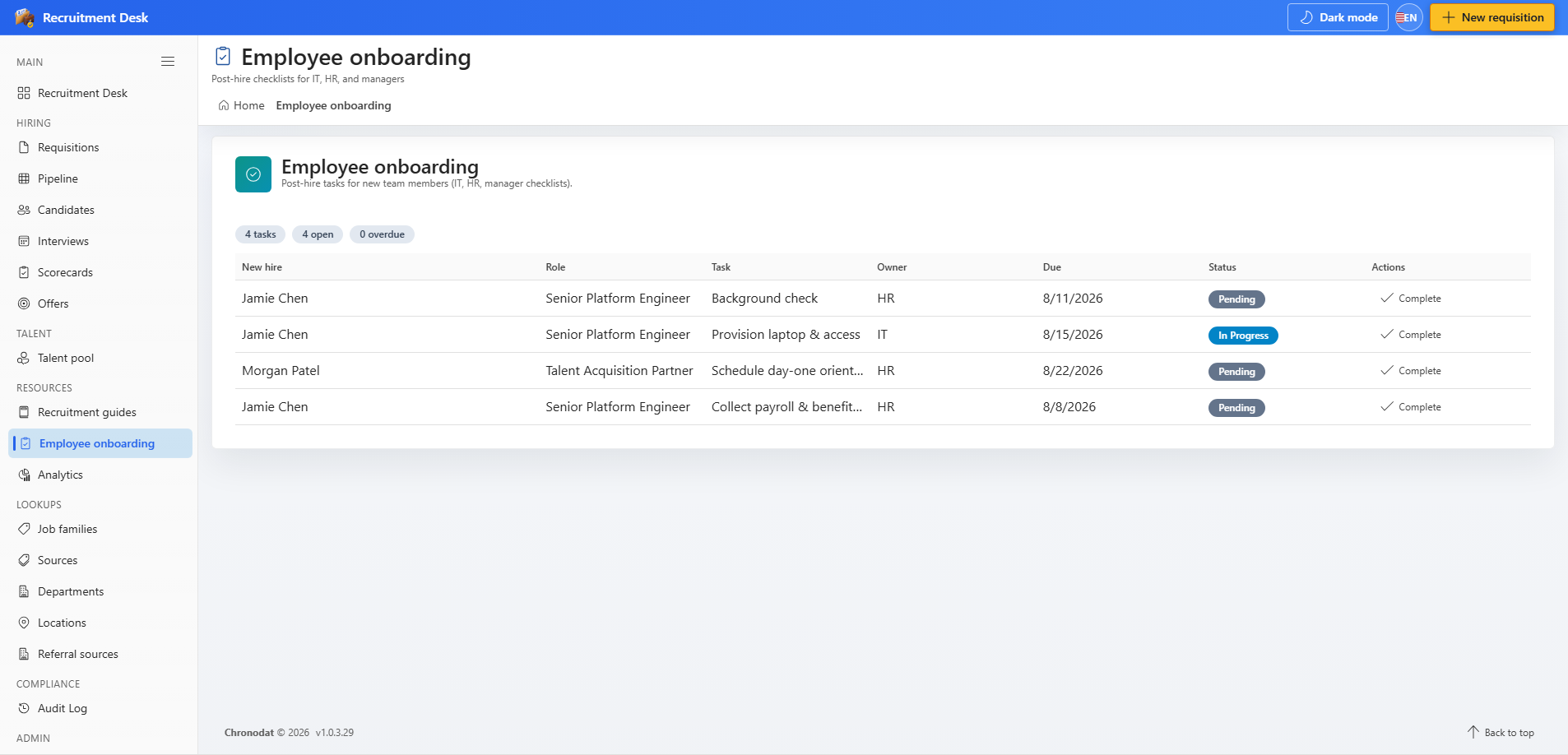Click Pending status in Morgan Patel row
The image size is (1568, 755).
click(1236, 372)
